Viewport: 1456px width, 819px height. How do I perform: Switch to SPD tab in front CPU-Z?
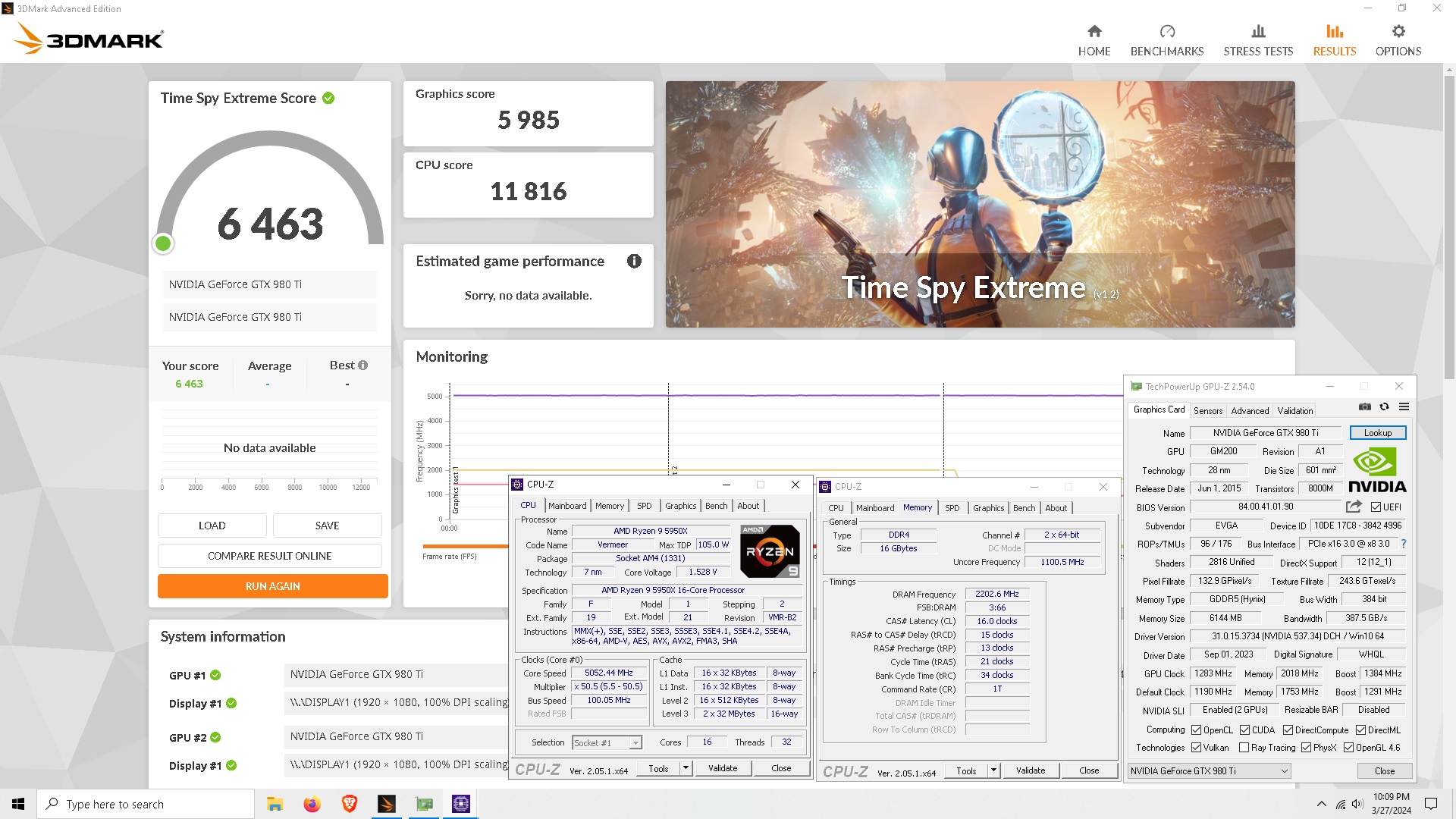click(x=644, y=506)
